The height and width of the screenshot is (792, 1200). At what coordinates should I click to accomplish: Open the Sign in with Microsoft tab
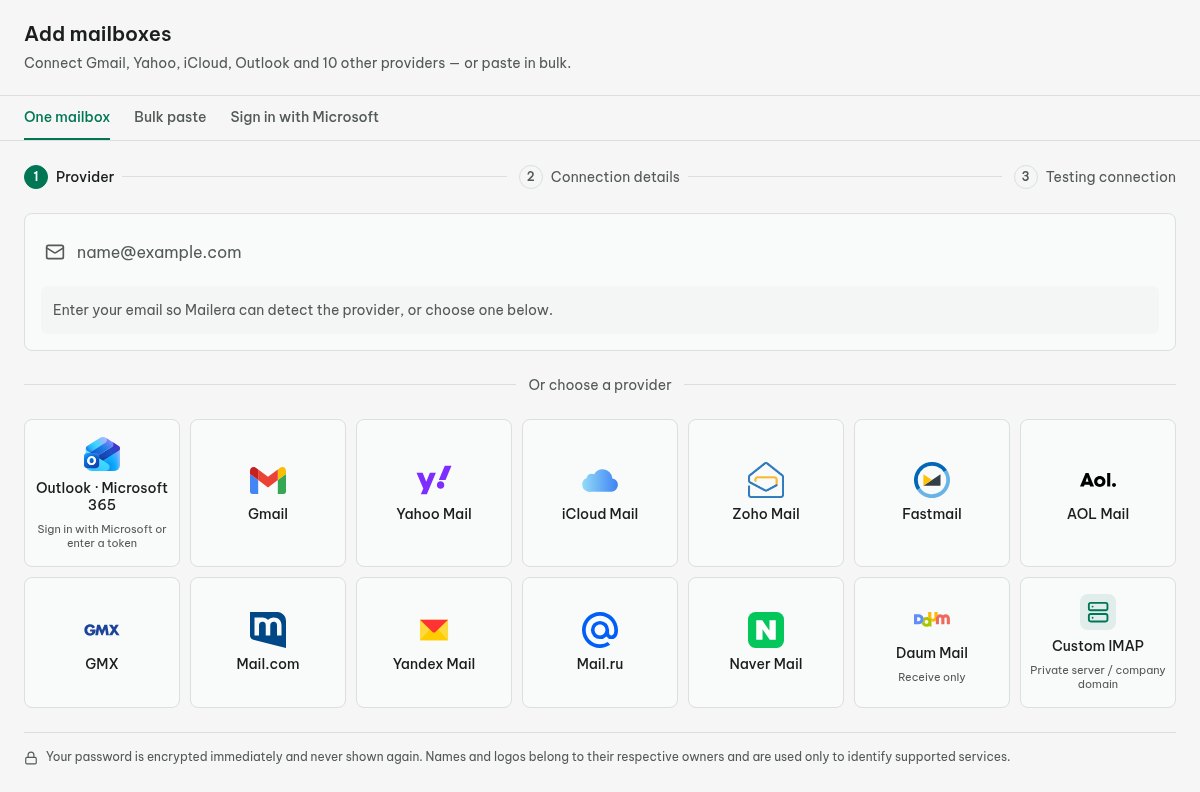(x=305, y=117)
